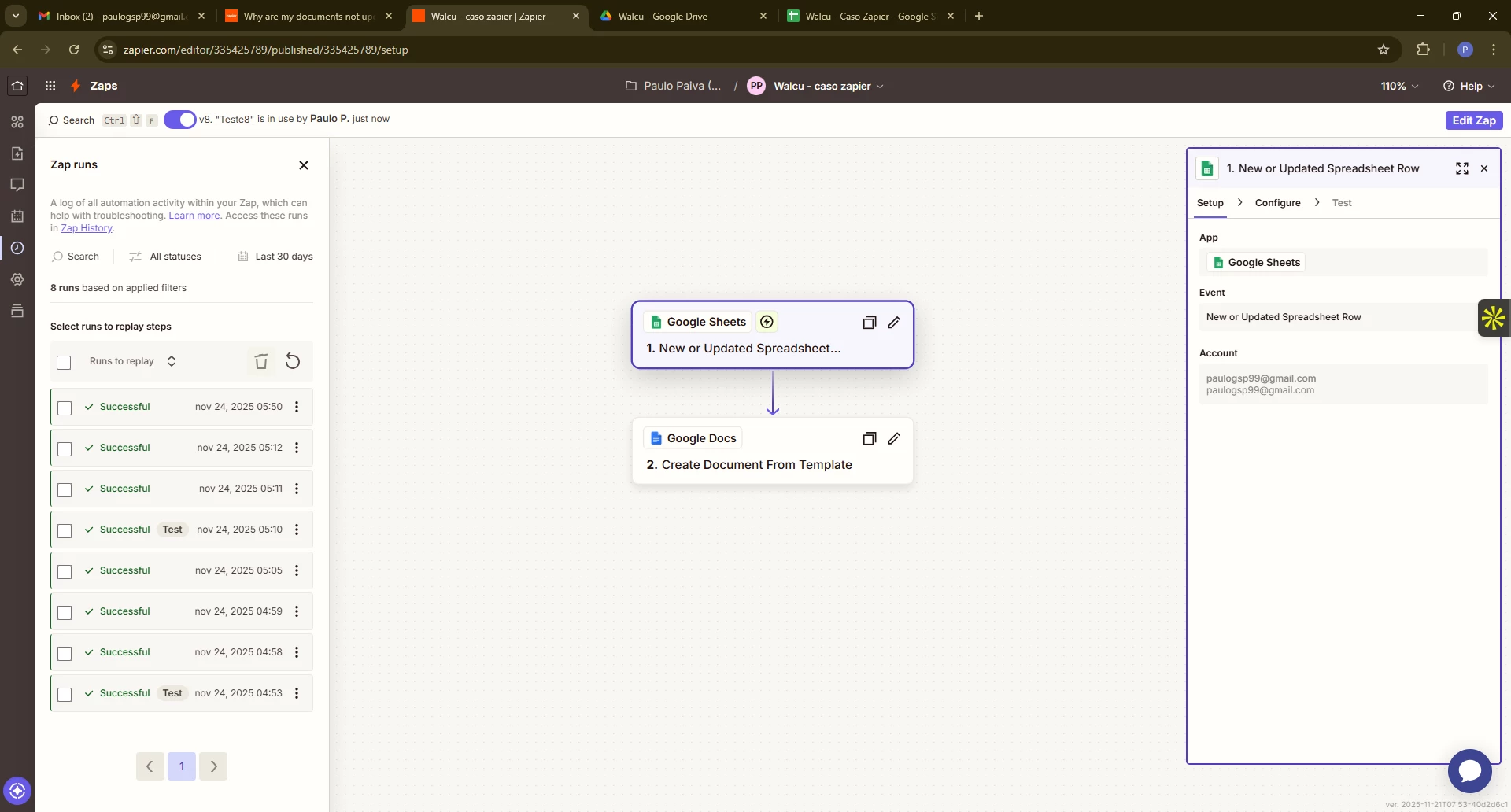Select the run from nov 24, 2025 05:50
This screenshot has height=812, width=1511.
(x=65, y=408)
